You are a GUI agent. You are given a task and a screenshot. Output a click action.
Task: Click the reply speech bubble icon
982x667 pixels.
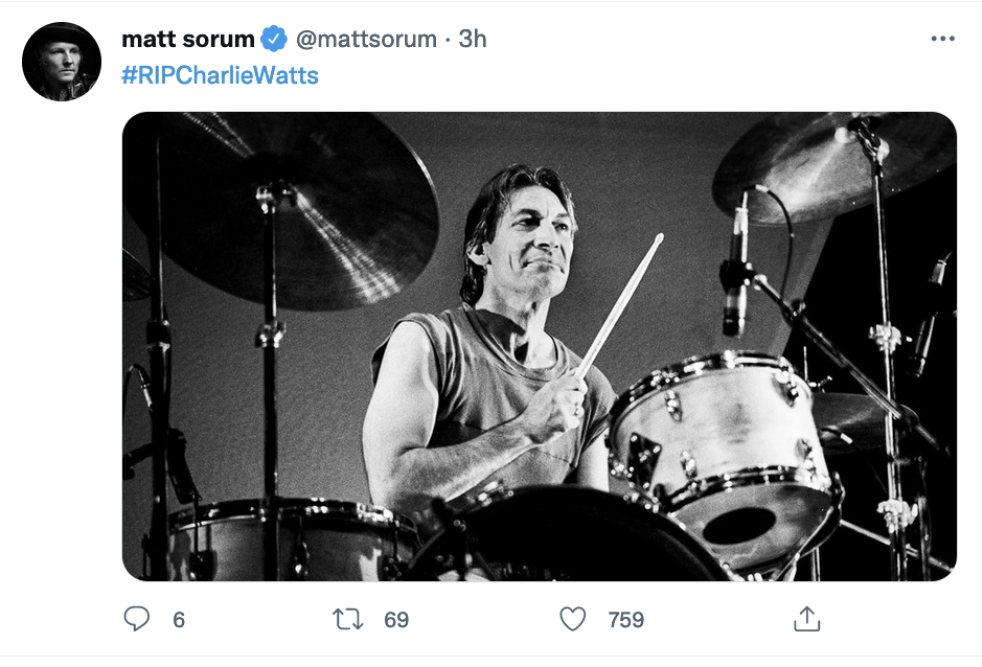tap(136, 620)
